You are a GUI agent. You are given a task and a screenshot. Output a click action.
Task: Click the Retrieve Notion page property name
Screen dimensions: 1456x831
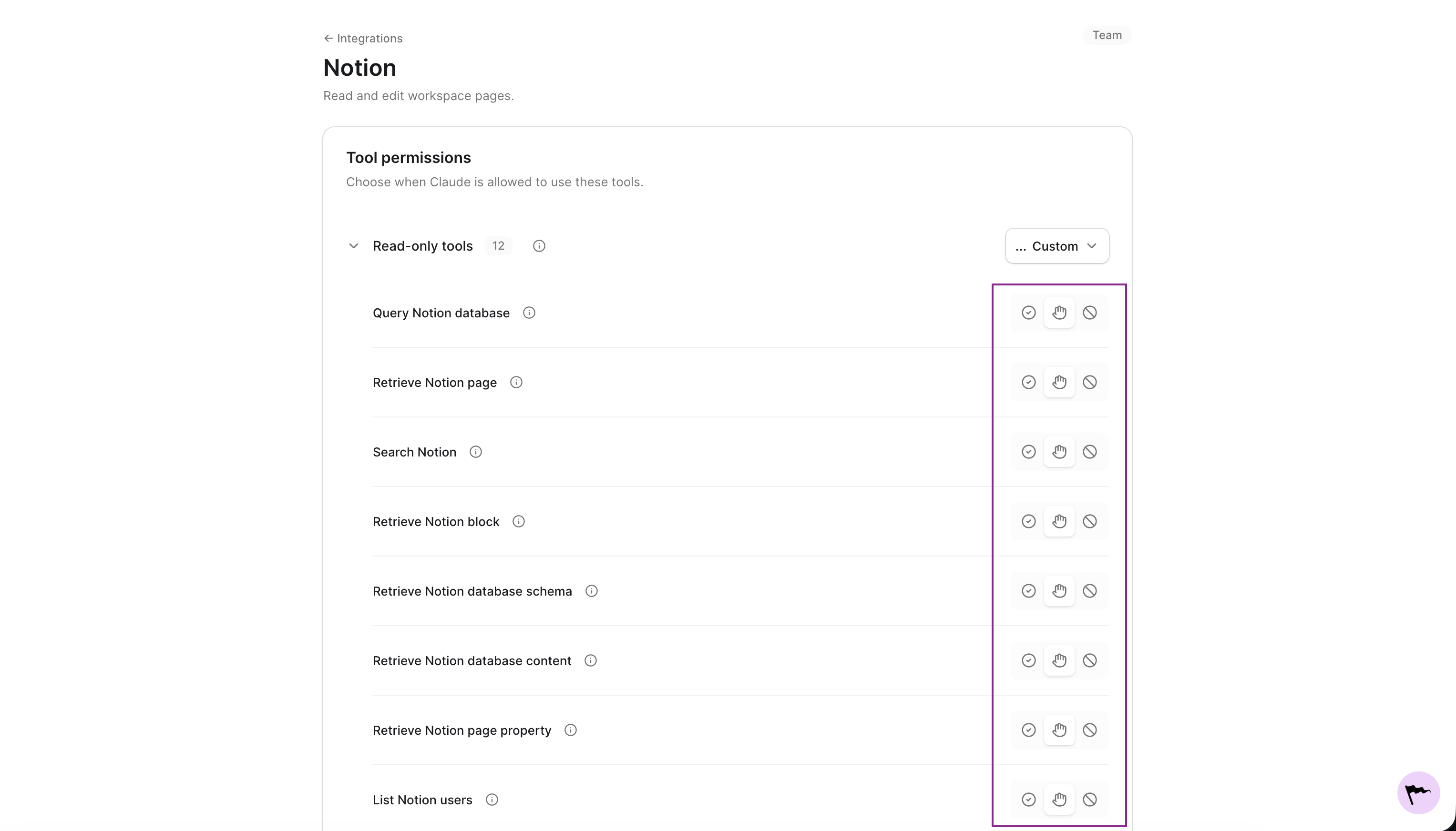coord(462,730)
